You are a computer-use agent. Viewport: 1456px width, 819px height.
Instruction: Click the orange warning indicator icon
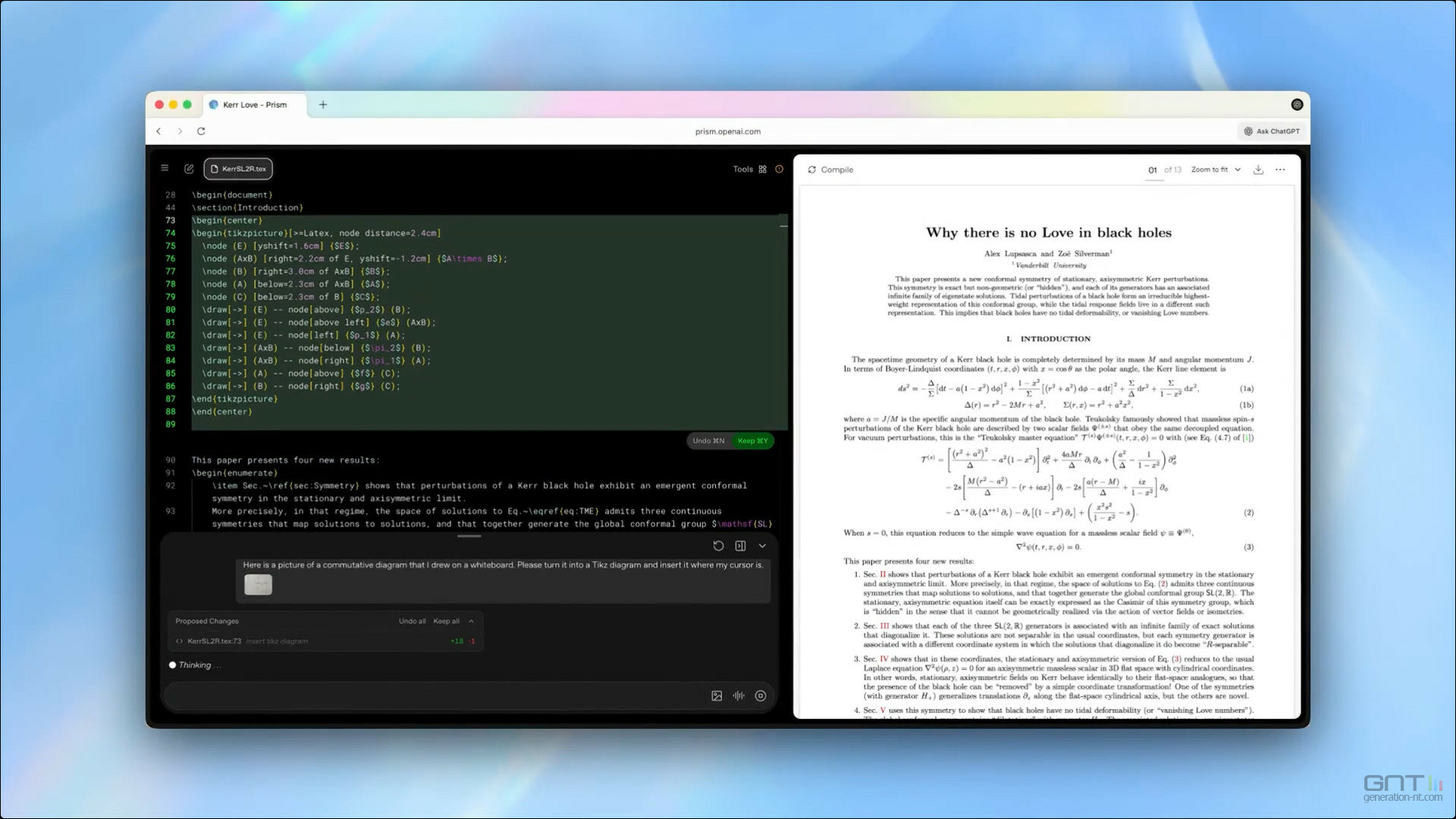(779, 169)
